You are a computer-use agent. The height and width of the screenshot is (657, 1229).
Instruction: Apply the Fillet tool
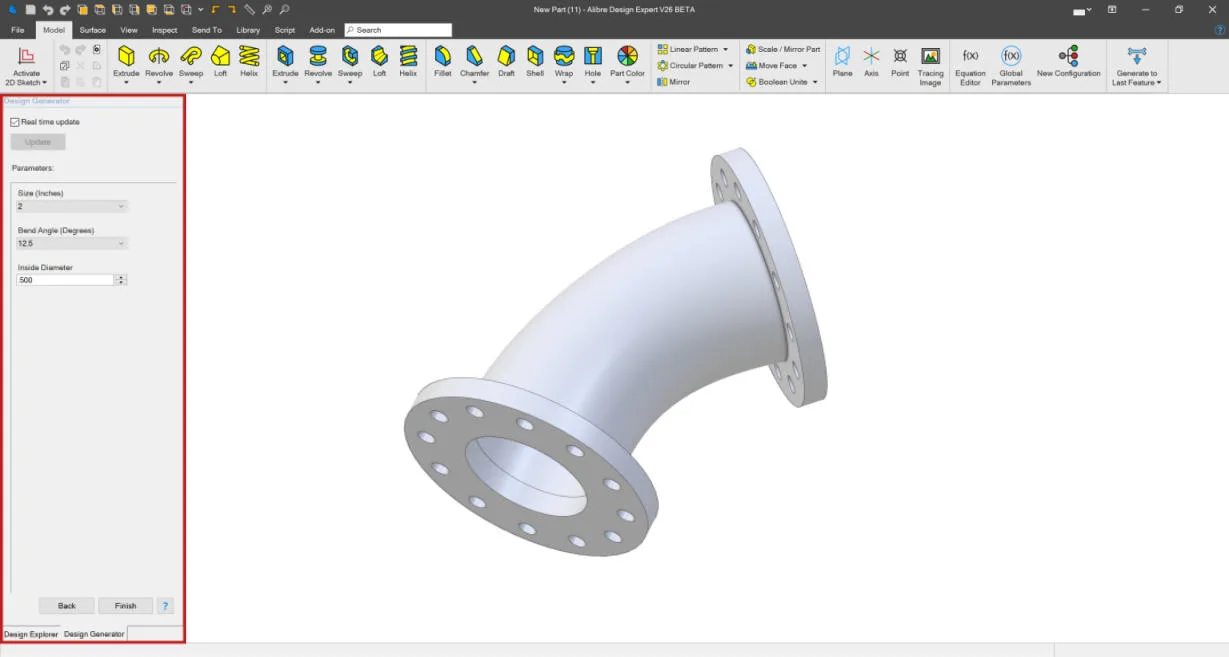point(443,62)
